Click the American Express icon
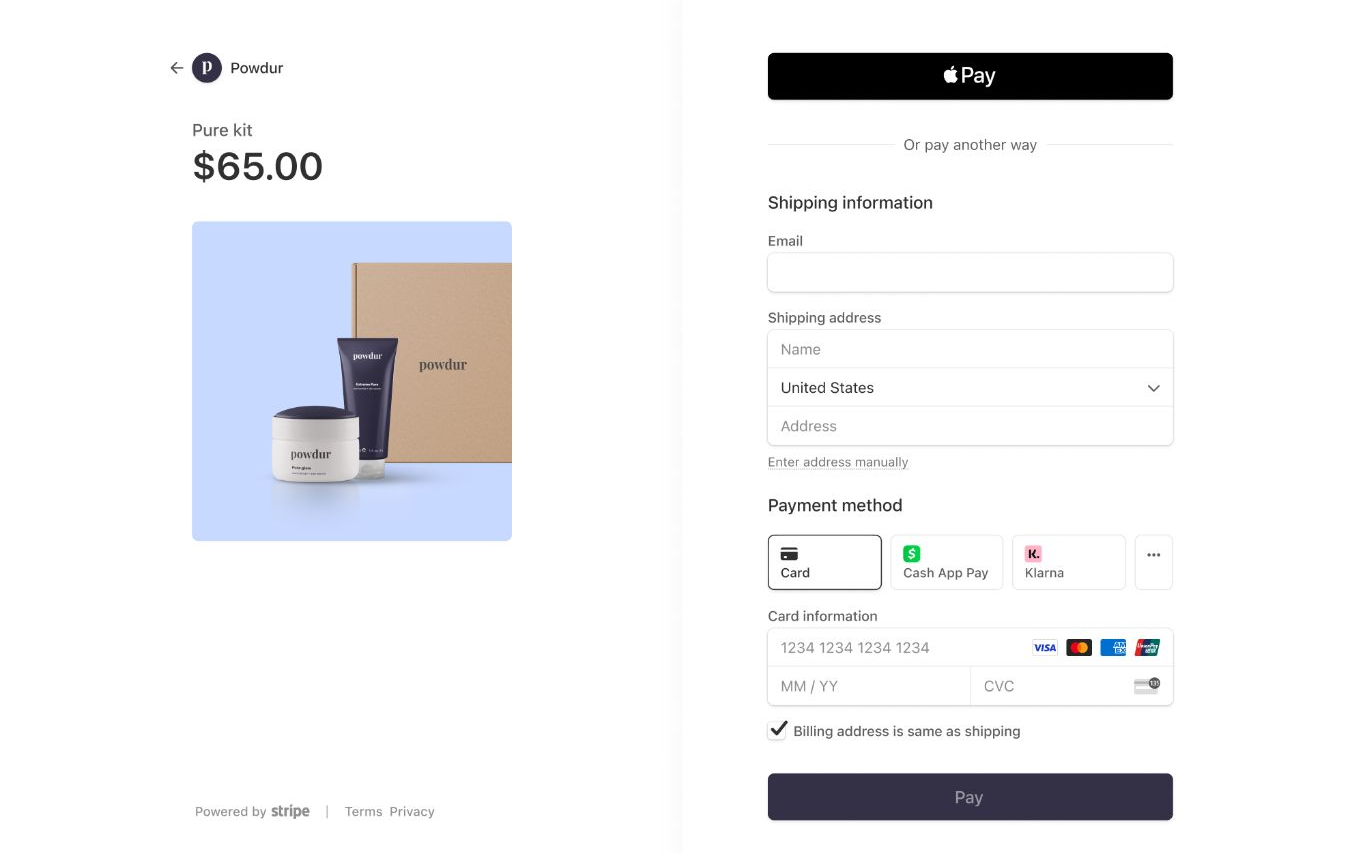Viewport: 1365px width, 853px height. (x=1113, y=648)
